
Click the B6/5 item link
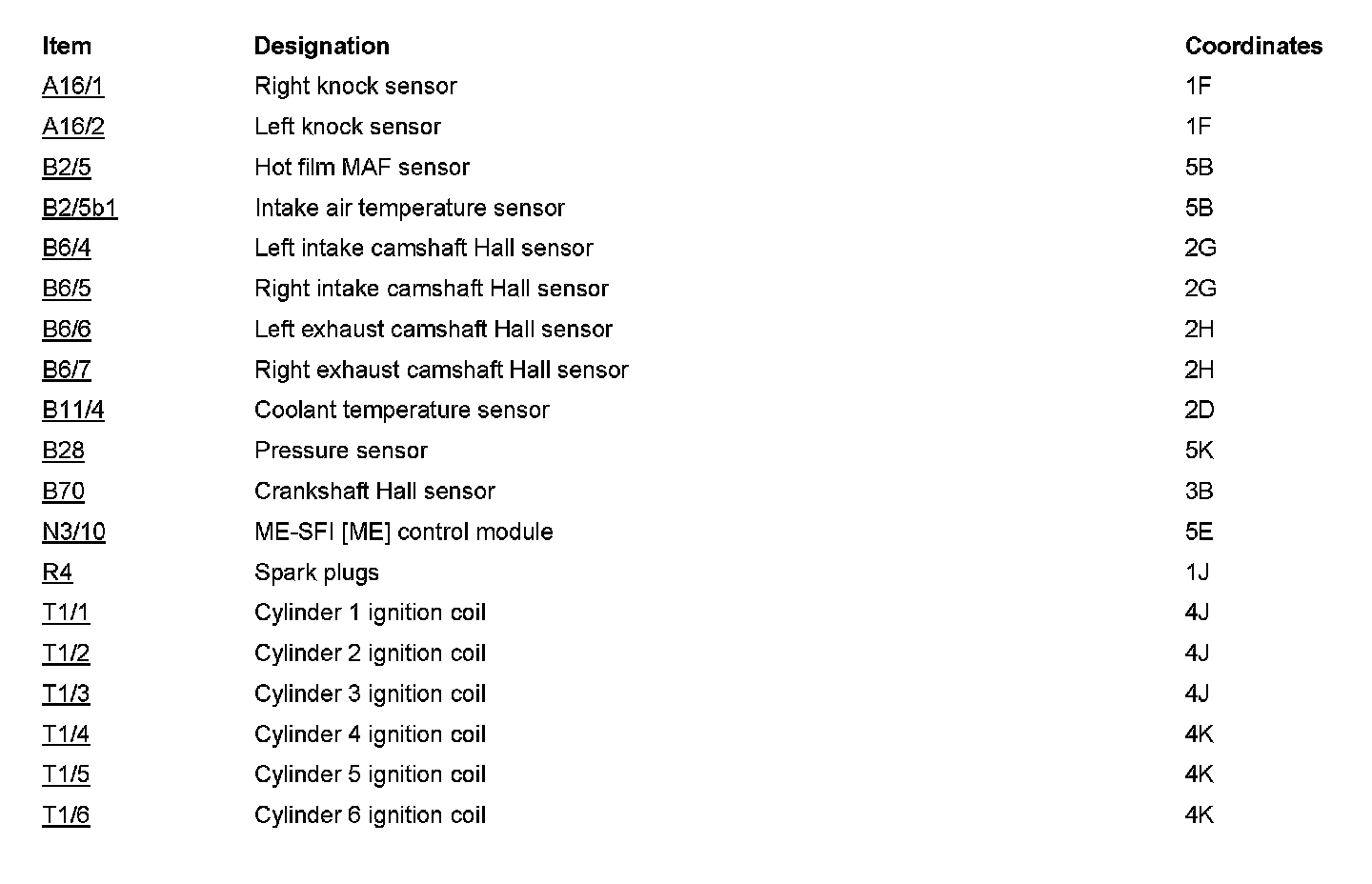[66, 289]
